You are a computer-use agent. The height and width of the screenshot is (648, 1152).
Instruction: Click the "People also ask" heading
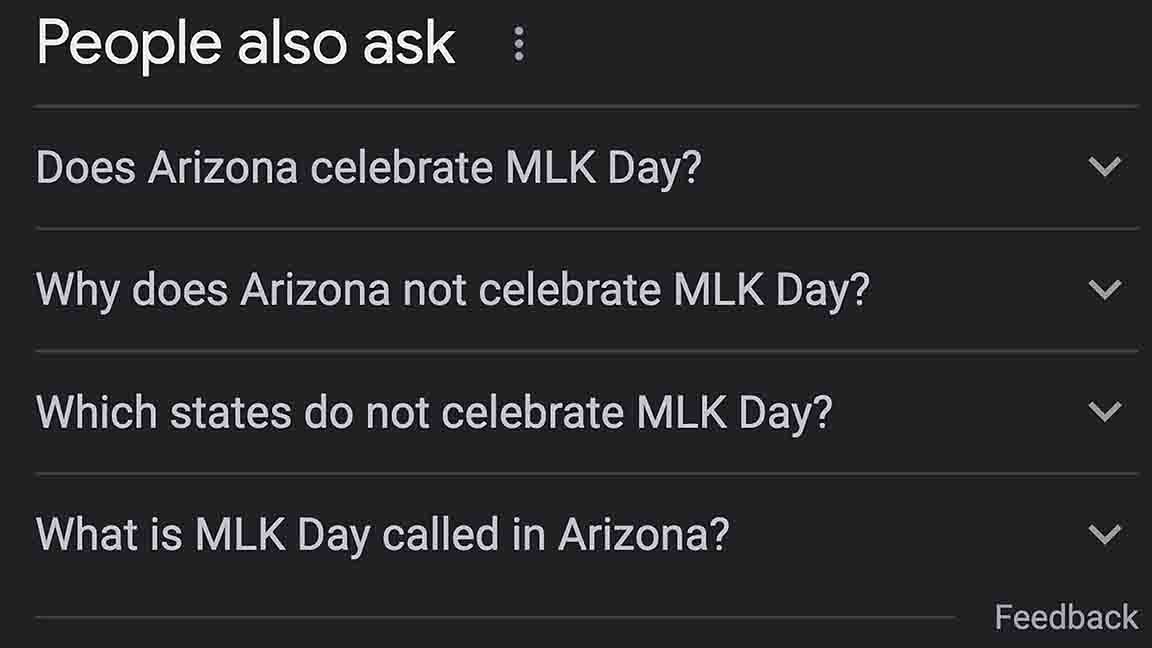click(x=246, y=44)
